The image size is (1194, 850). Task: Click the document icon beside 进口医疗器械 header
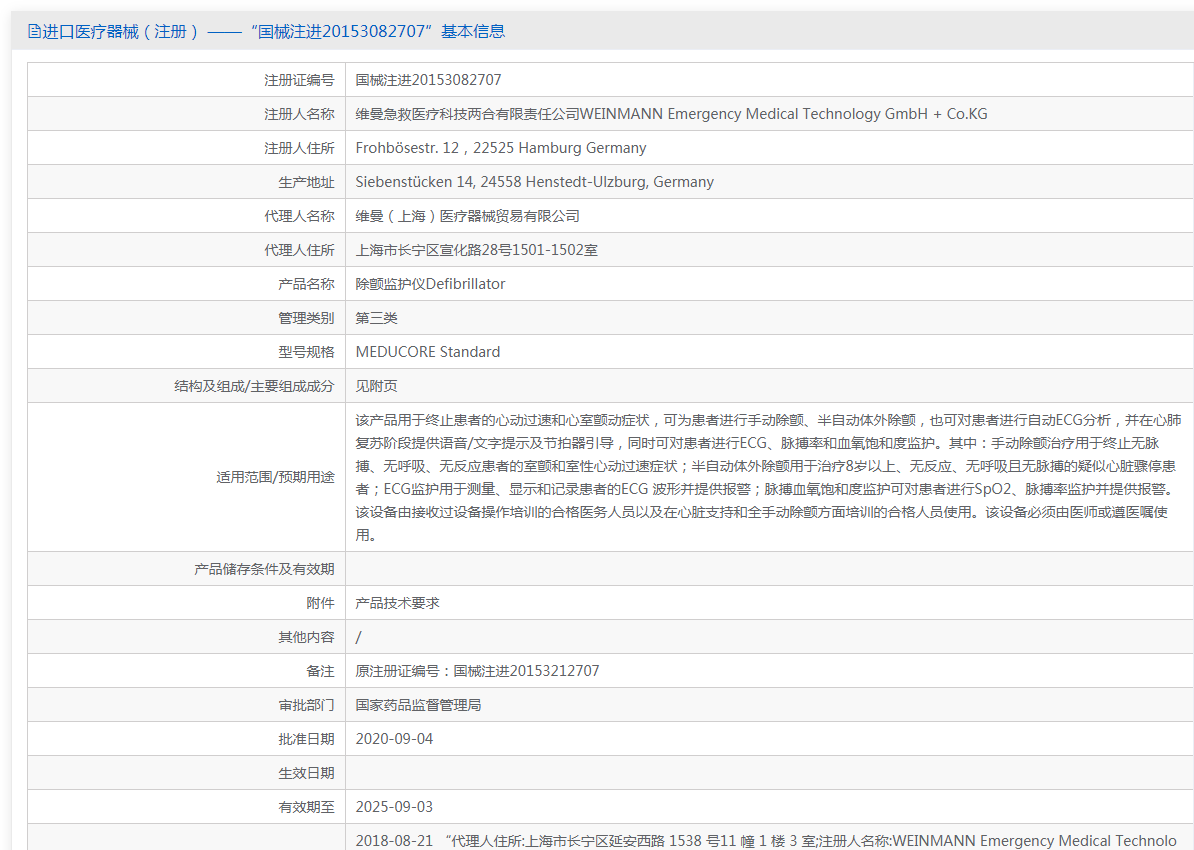coord(34,31)
